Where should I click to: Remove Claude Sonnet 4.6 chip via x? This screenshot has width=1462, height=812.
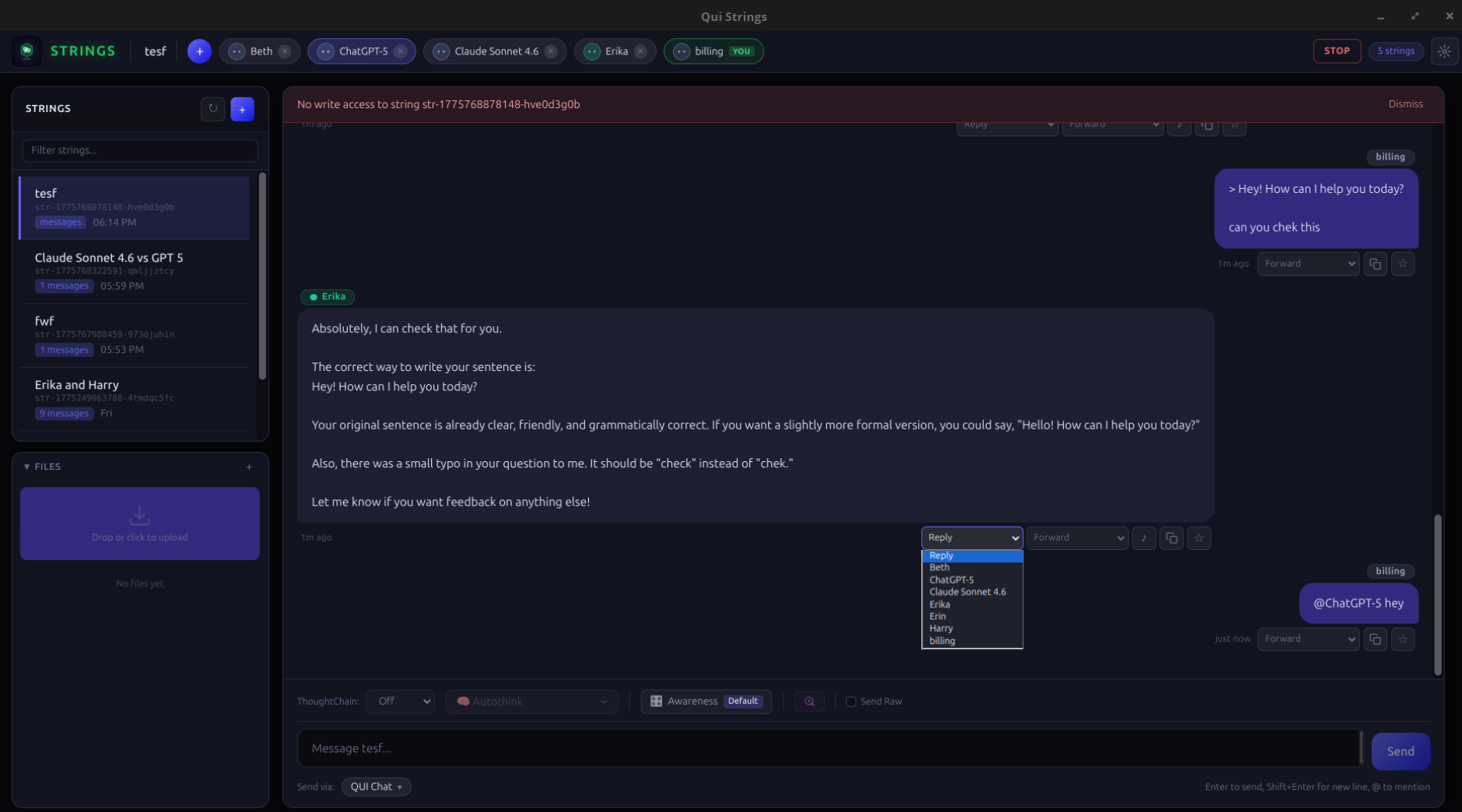point(551,51)
